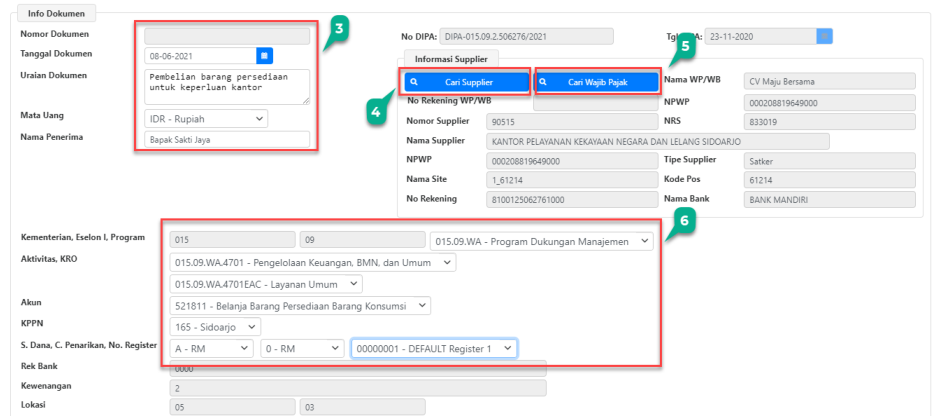Click the Tanggal Dokumen date field
941x416 pixels.
[198, 56]
